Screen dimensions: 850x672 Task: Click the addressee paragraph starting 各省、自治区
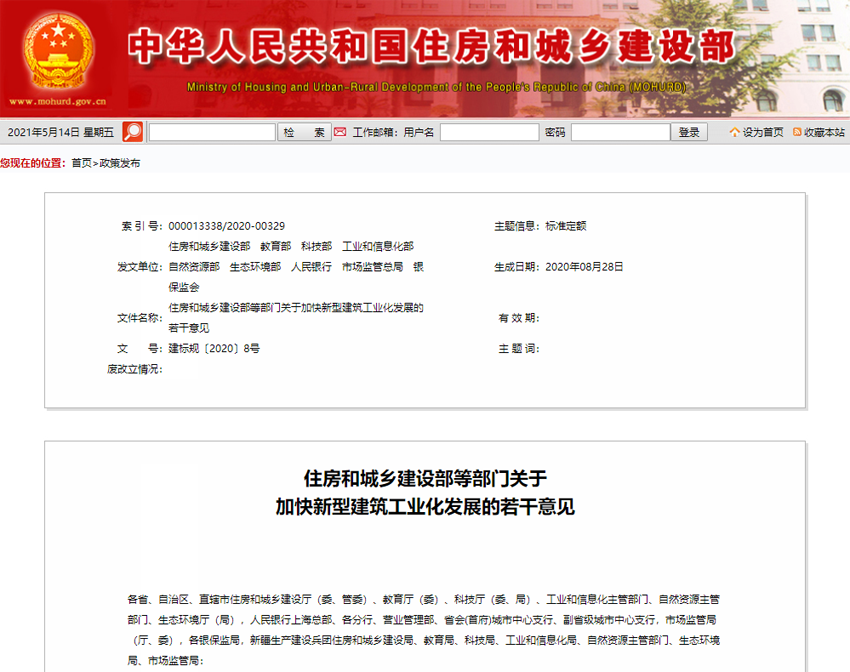(x=423, y=630)
